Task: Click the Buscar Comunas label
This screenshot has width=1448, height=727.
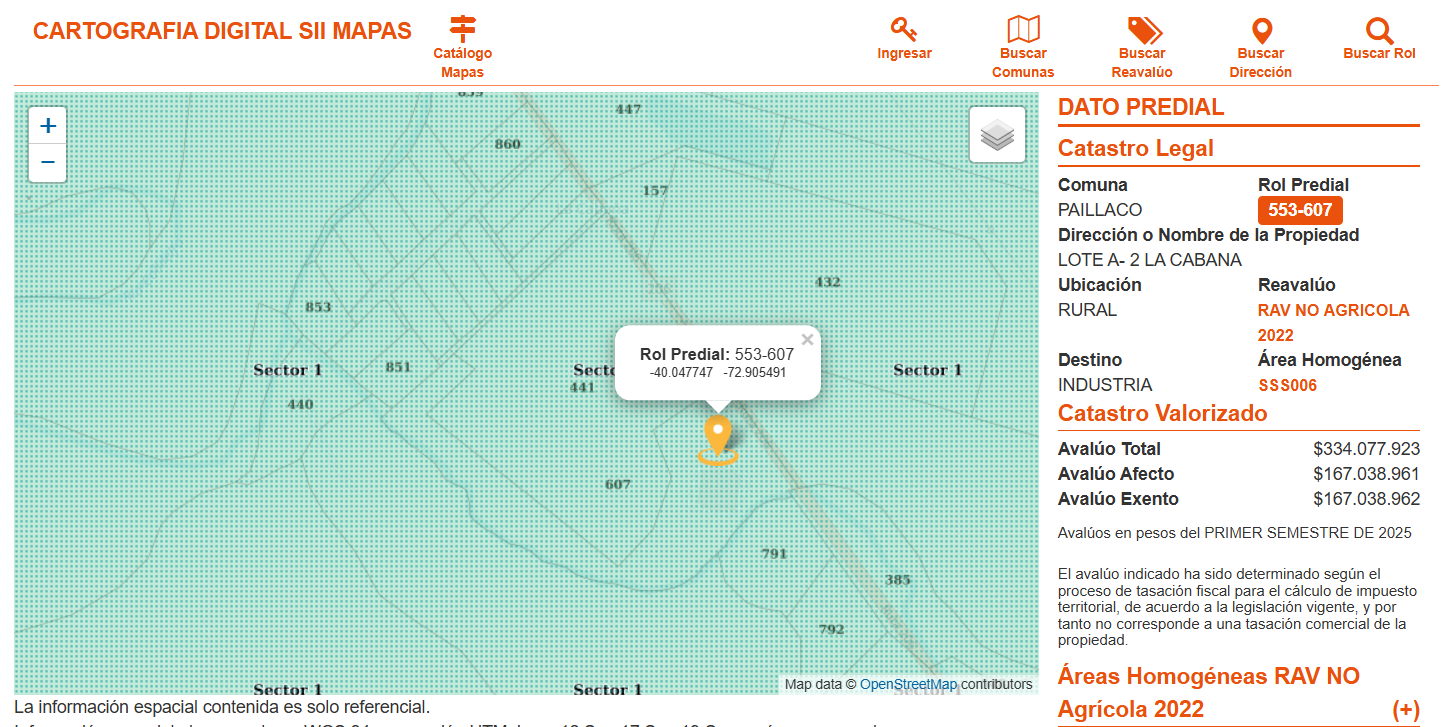Action: pyautogui.click(x=1023, y=63)
